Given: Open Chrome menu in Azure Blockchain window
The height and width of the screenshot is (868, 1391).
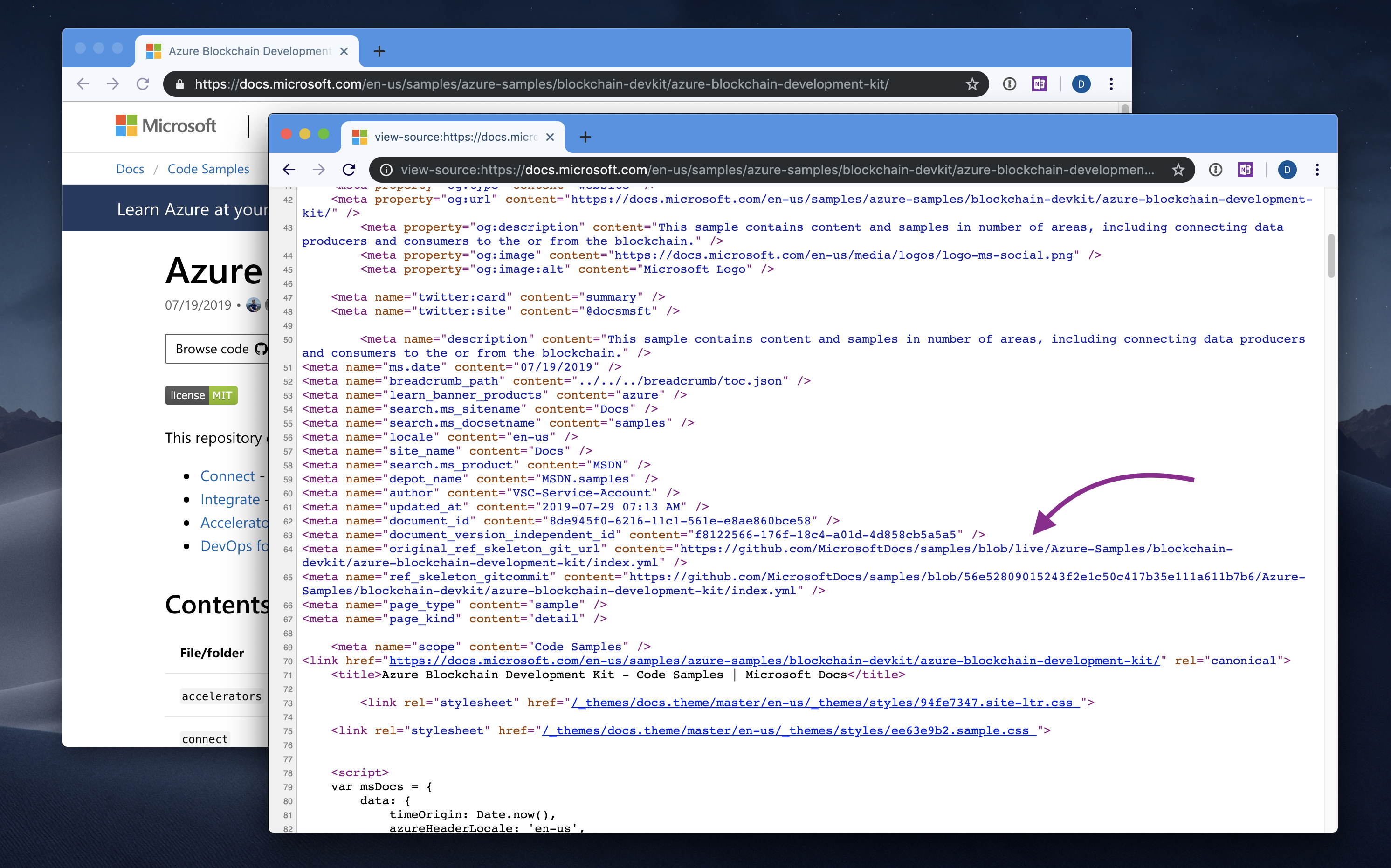Looking at the screenshot, I should click(x=1111, y=84).
